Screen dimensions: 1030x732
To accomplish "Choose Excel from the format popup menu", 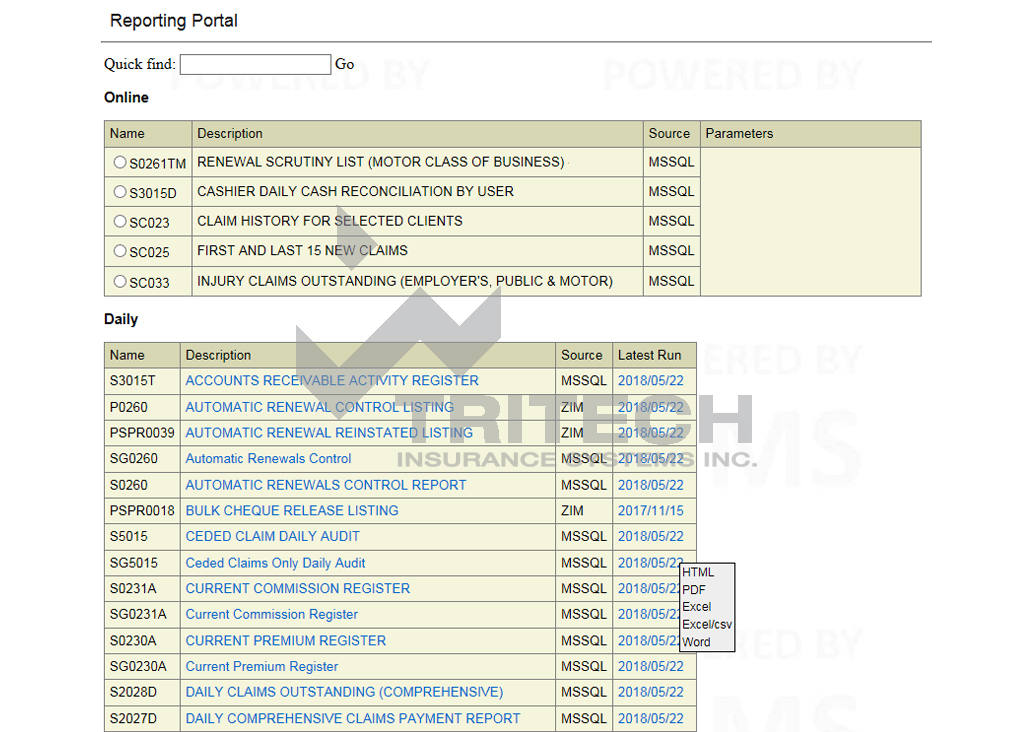I will [696, 606].
